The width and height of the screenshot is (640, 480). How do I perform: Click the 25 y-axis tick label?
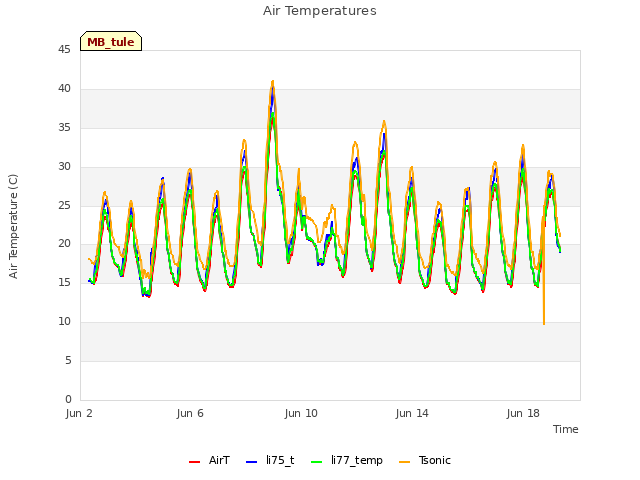pyautogui.click(x=64, y=205)
